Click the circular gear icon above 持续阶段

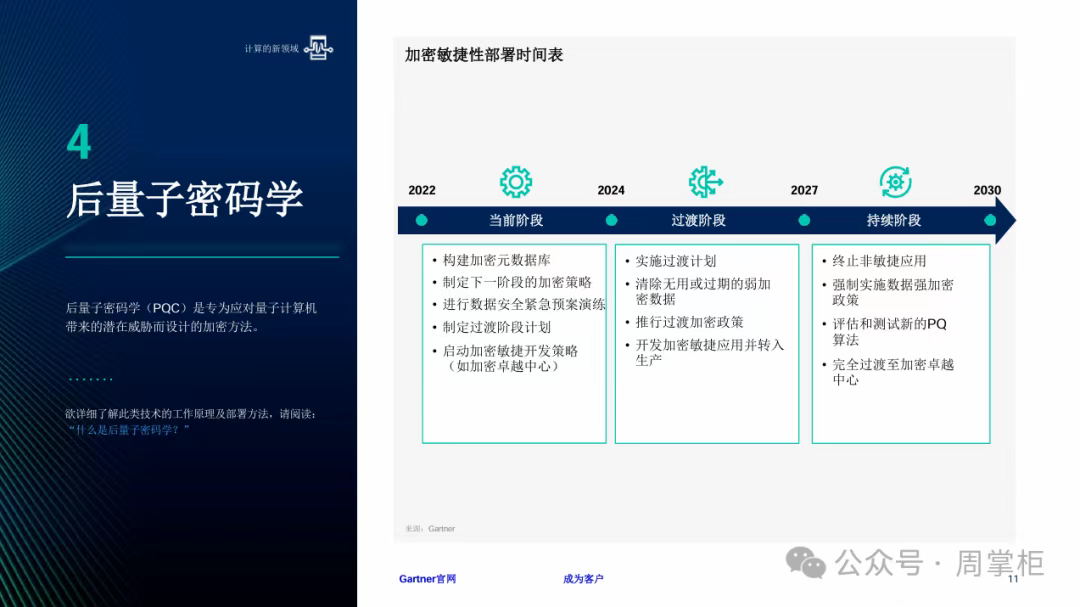click(x=895, y=182)
